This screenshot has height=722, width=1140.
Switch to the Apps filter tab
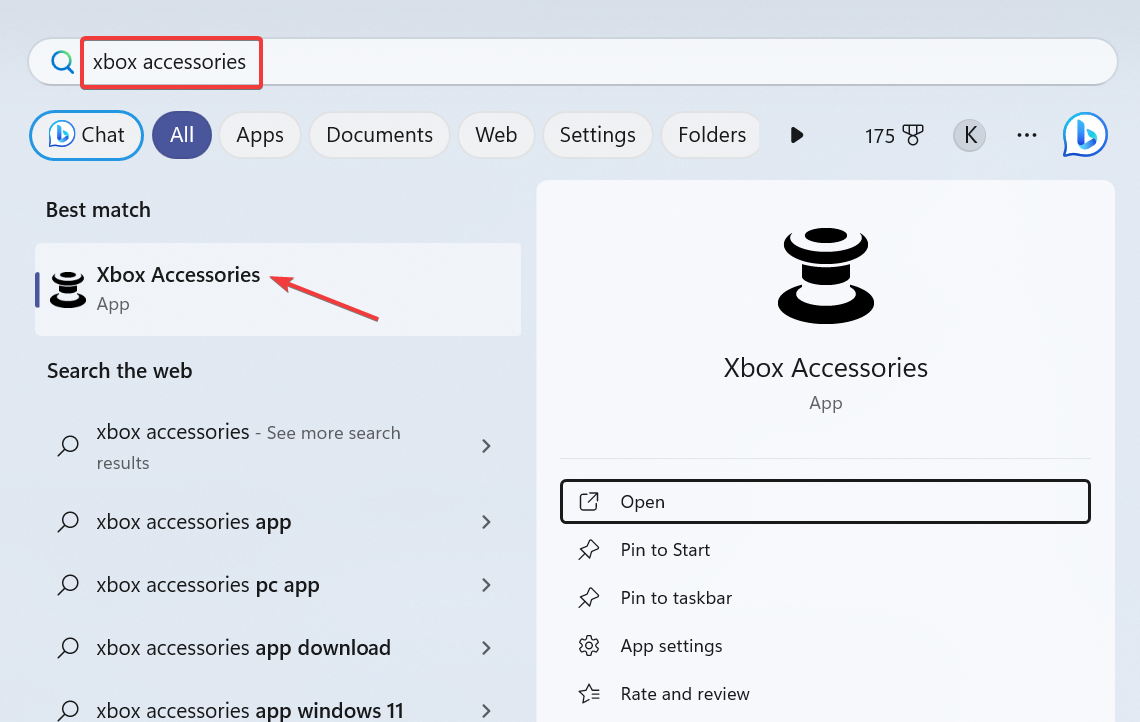coord(260,135)
